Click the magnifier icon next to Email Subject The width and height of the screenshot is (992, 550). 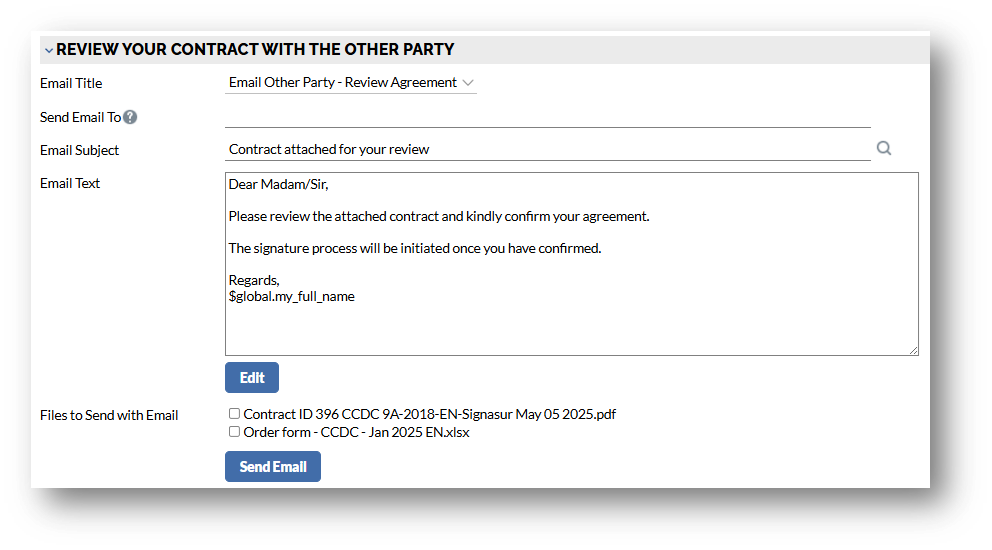(x=883, y=149)
